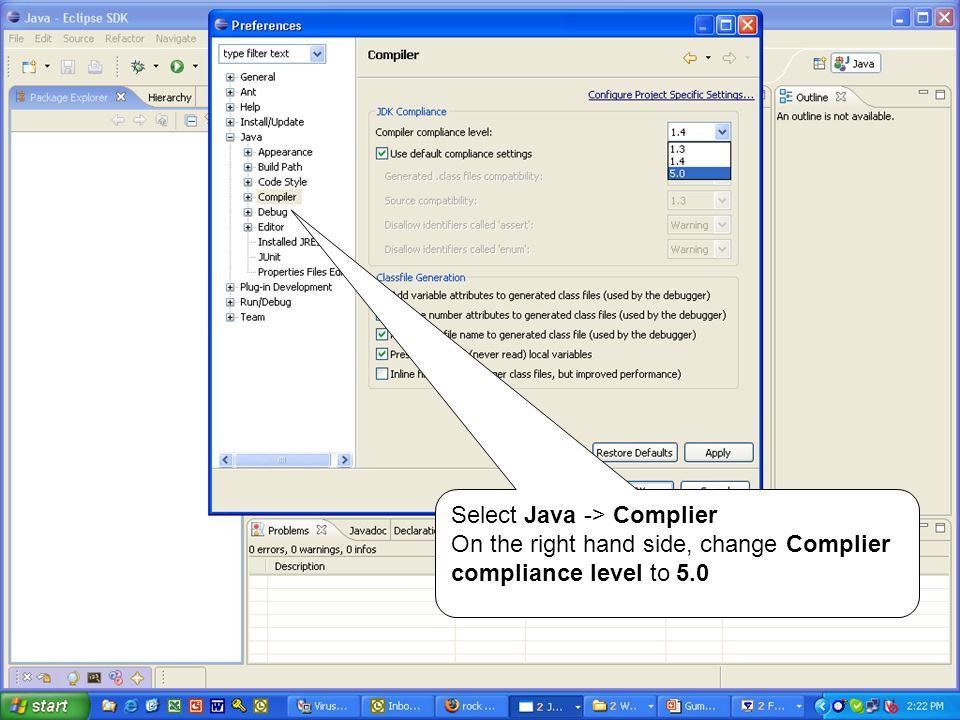Open Disallow identifiers called 'enum' dropdown
This screenshot has width=960, height=720.
pos(722,249)
